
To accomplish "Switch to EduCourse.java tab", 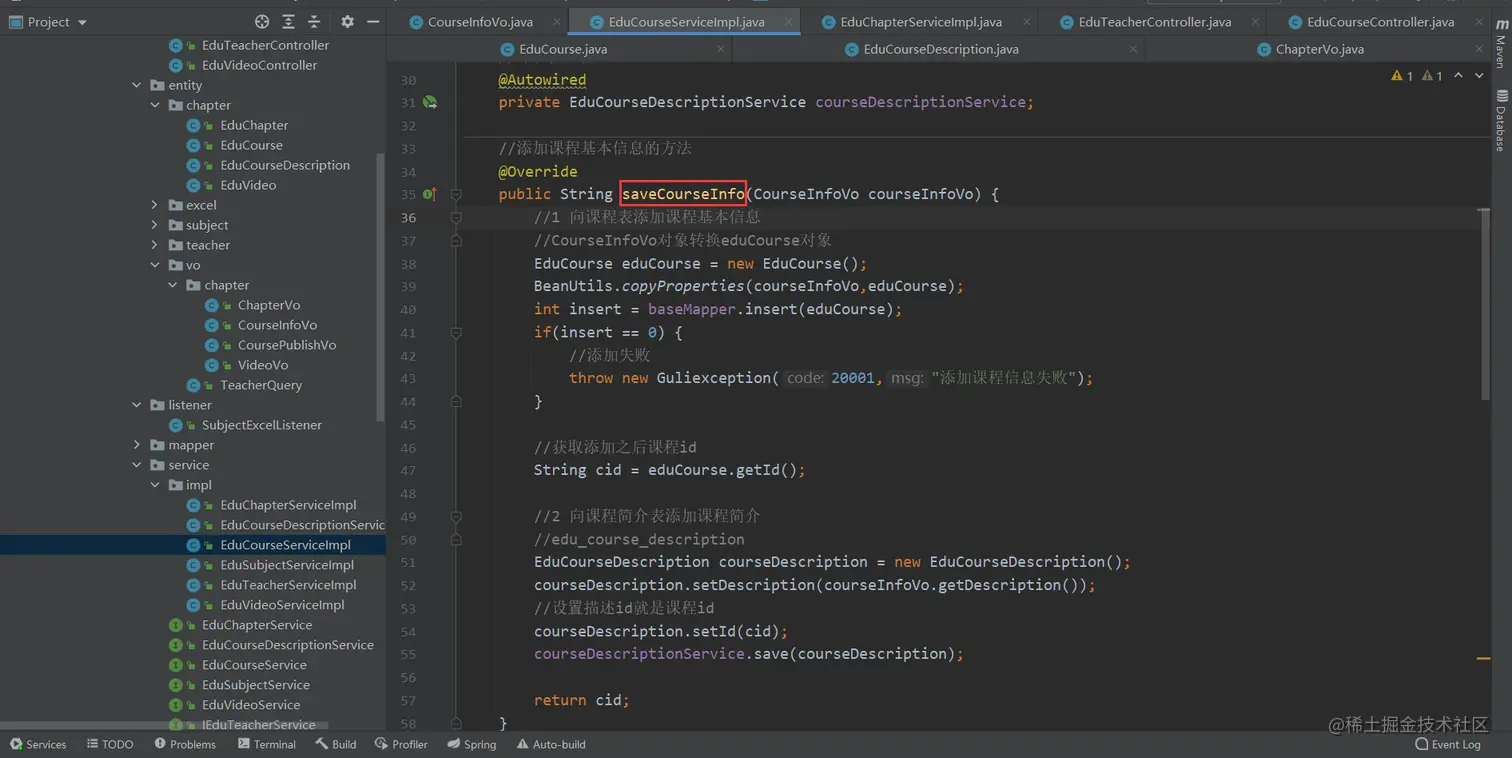I will pyautogui.click(x=563, y=49).
